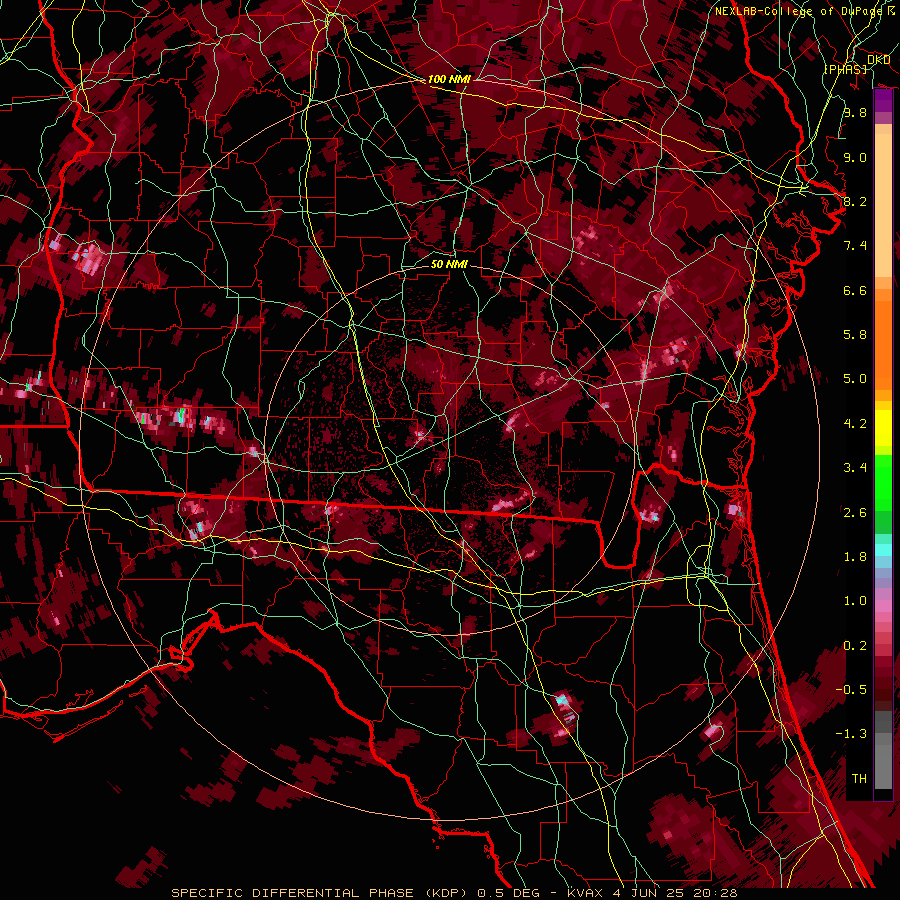The width and height of the screenshot is (900, 900).
Task: Click the 4.2 scale value
Action: [855, 424]
